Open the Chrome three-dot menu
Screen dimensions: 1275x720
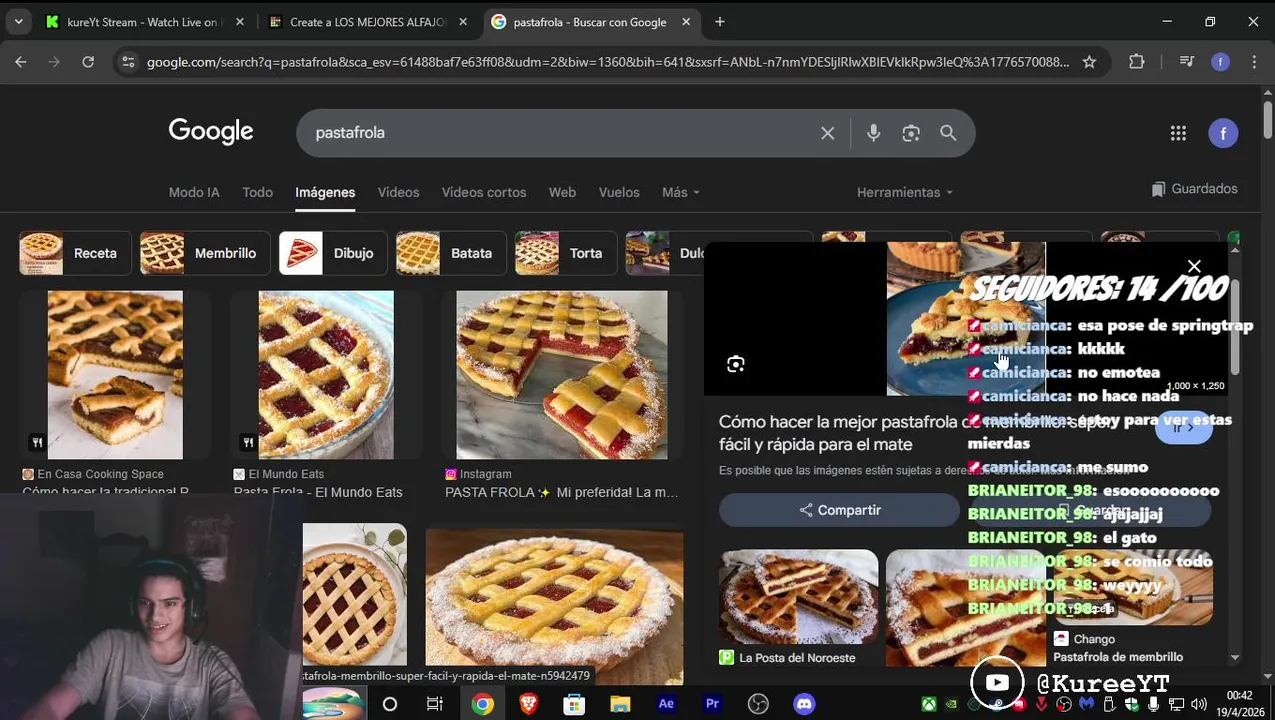click(1254, 62)
